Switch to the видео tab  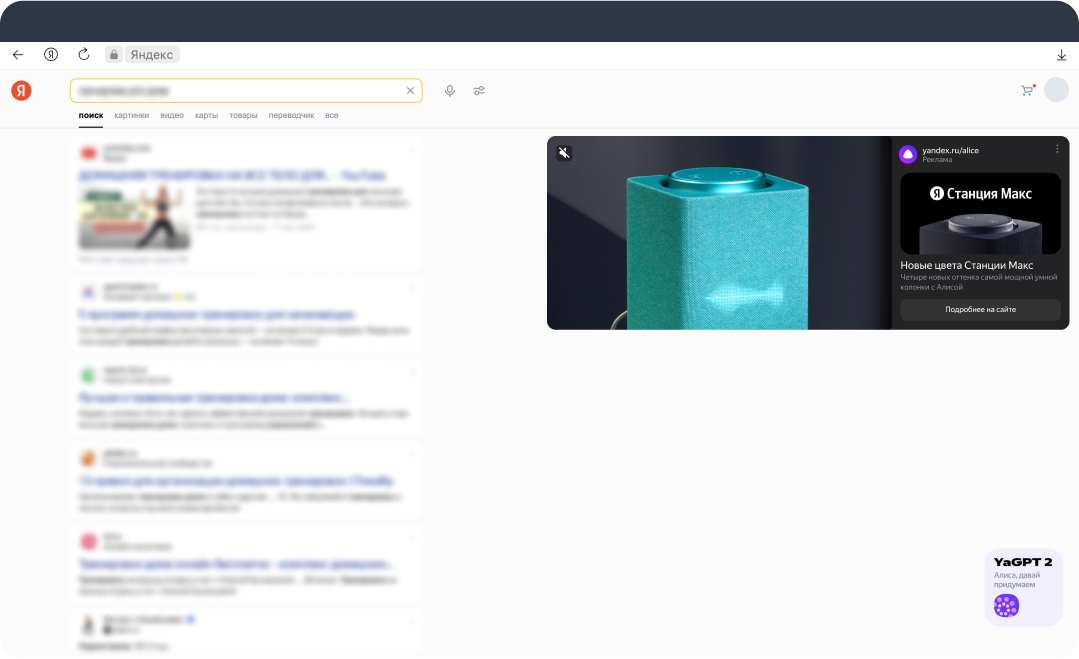172,116
